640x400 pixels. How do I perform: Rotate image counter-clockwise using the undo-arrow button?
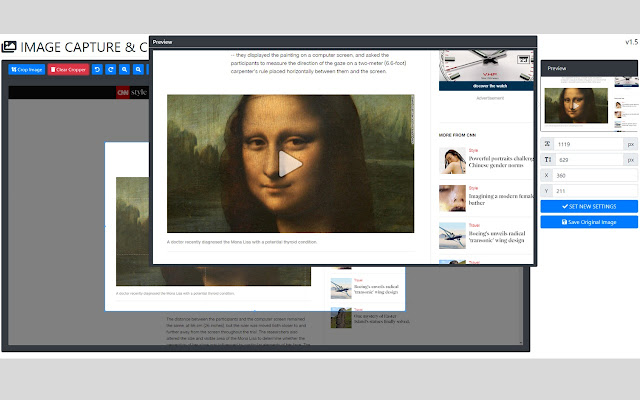(x=97, y=69)
